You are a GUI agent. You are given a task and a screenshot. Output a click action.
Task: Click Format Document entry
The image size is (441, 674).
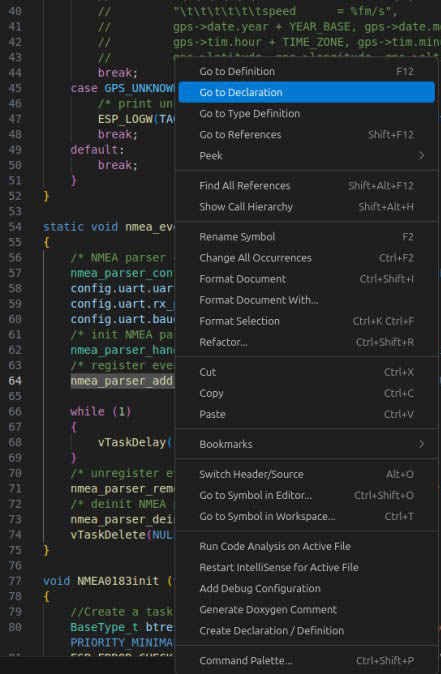(306, 279)
